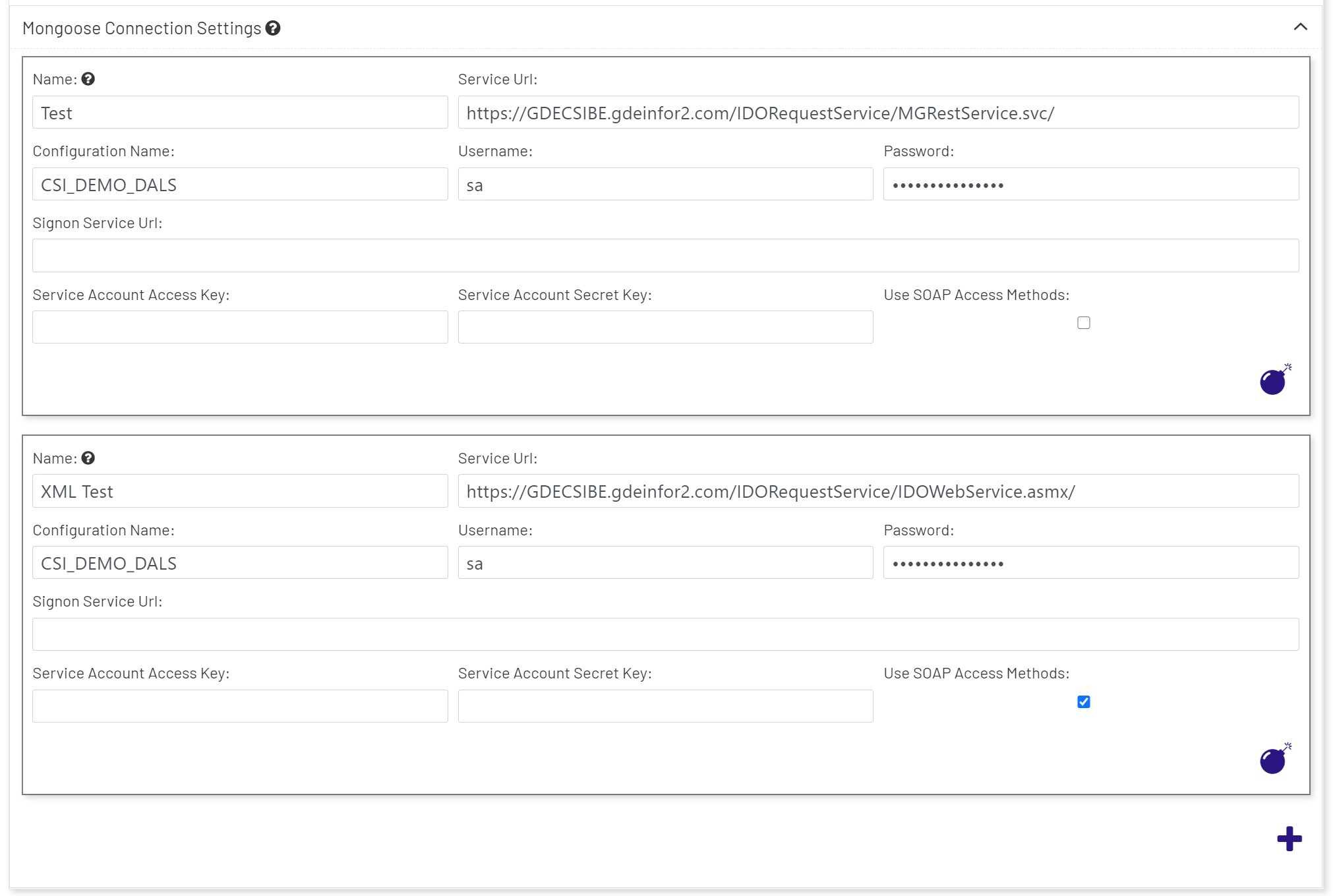Viewport: 1333px width, 896px height.
Task: Add new connection with plus icon
Action: coord(1289,839)
